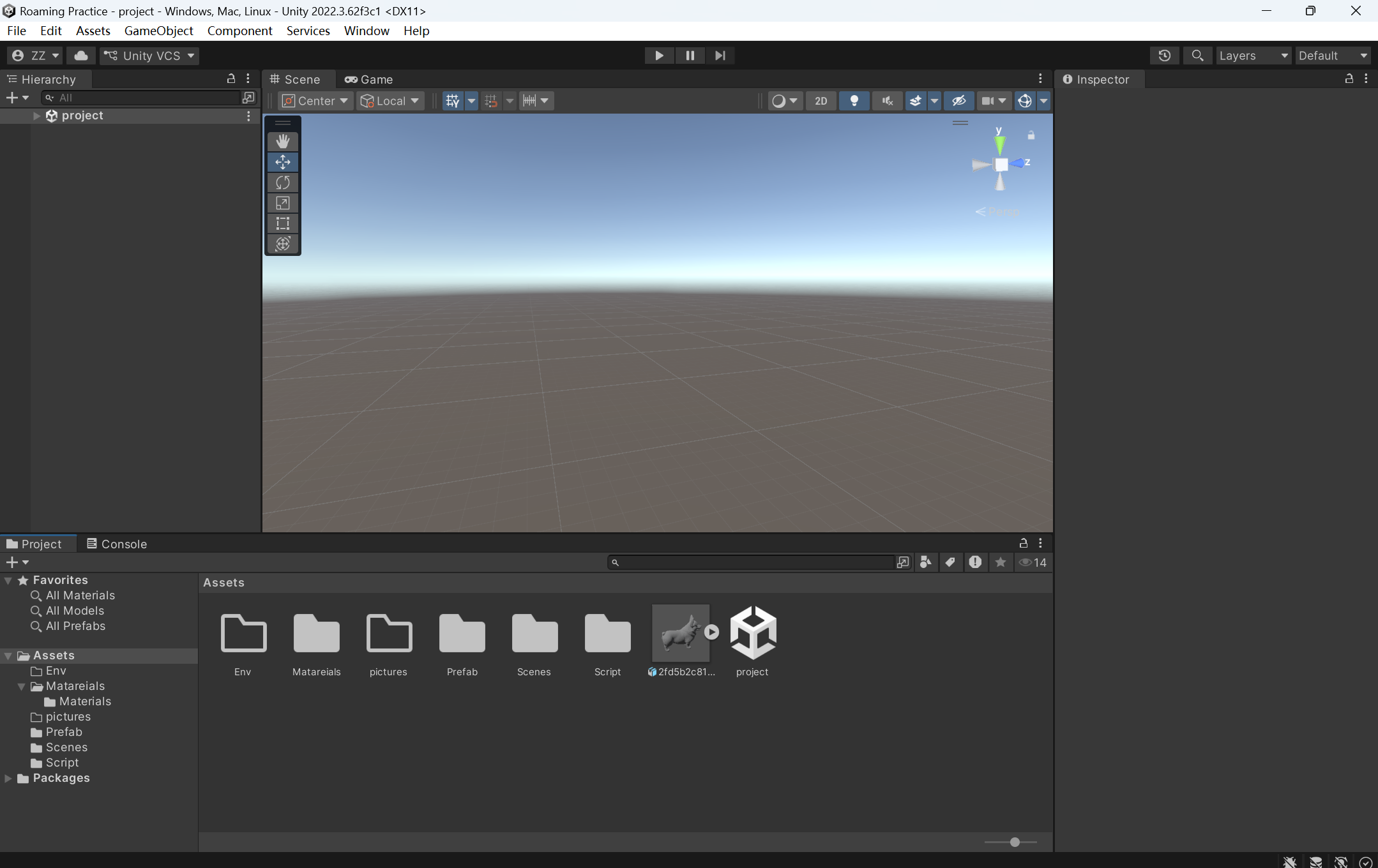The width and height of the screenshot is (1378, 868).
Task: Expand the project scene in Hierarchy
Action: click(x=36, y=116)
